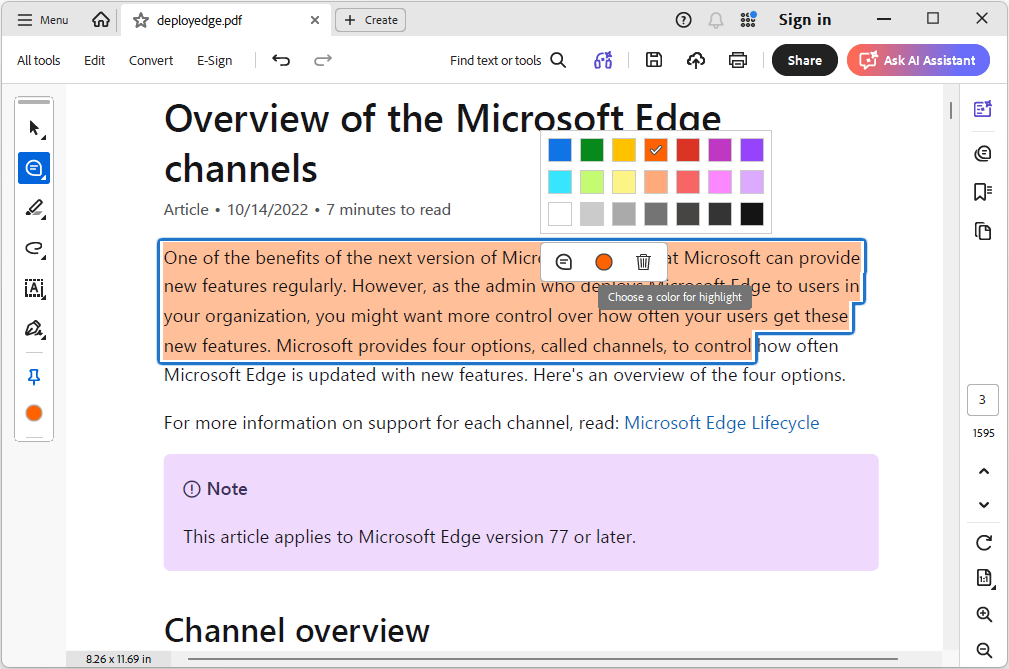Select the arrow Selection tool

tap(33, 127)
